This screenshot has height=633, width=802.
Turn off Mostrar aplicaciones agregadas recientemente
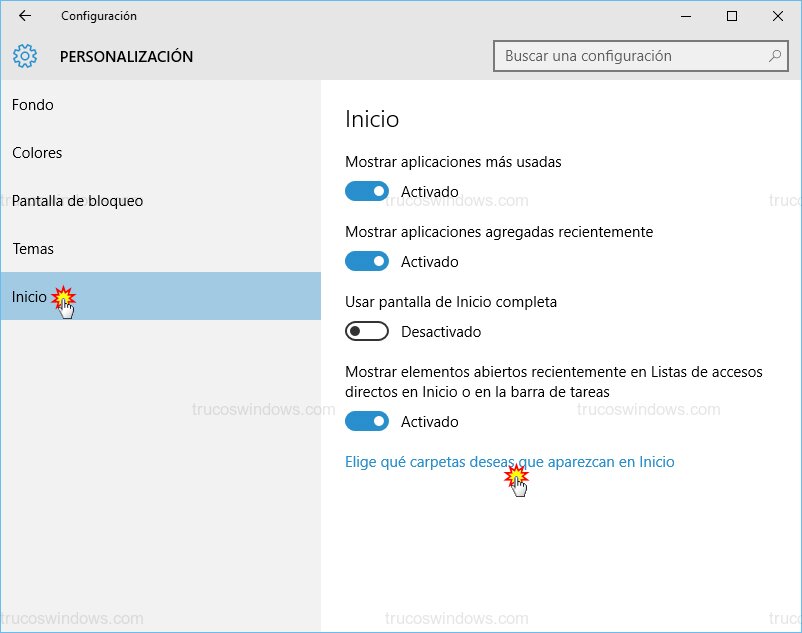366,261
